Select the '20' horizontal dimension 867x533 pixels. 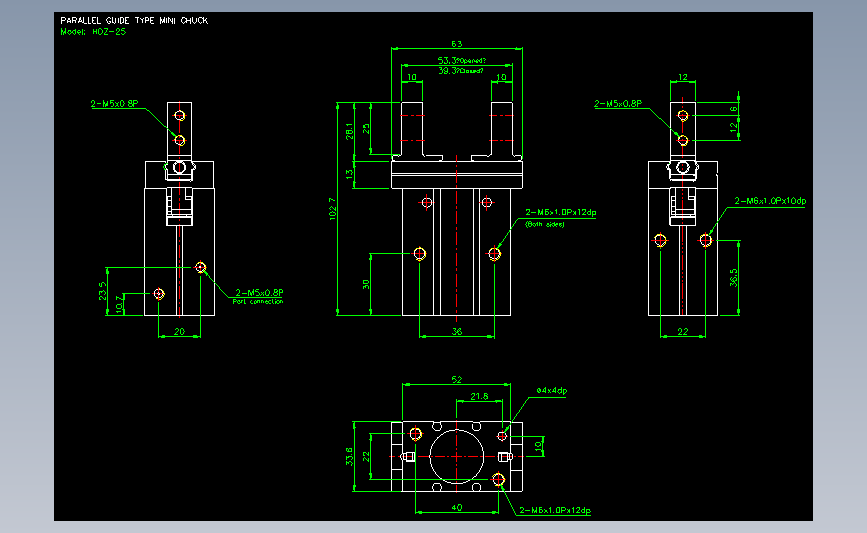click(x=180, y=332)
